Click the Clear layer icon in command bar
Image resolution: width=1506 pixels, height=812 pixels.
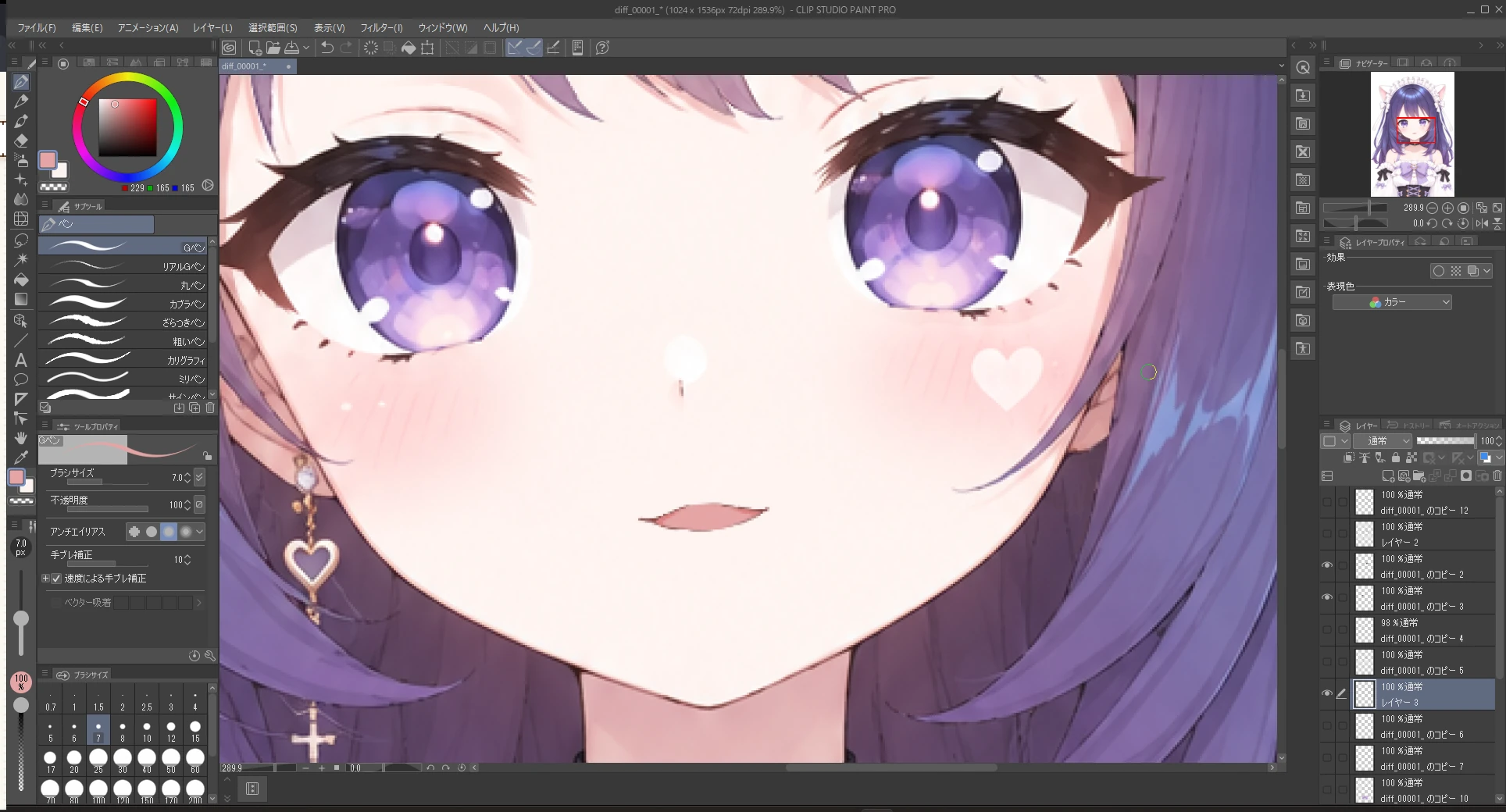tap(371, 48)
